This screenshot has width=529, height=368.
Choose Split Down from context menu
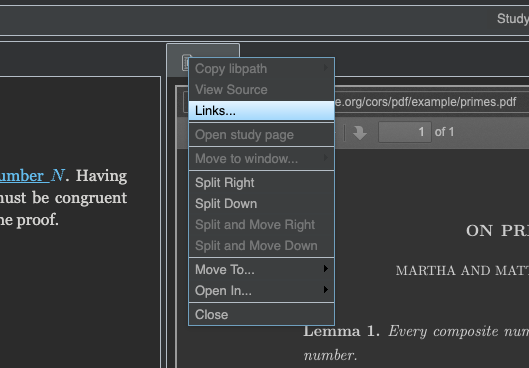coord(261,204)
